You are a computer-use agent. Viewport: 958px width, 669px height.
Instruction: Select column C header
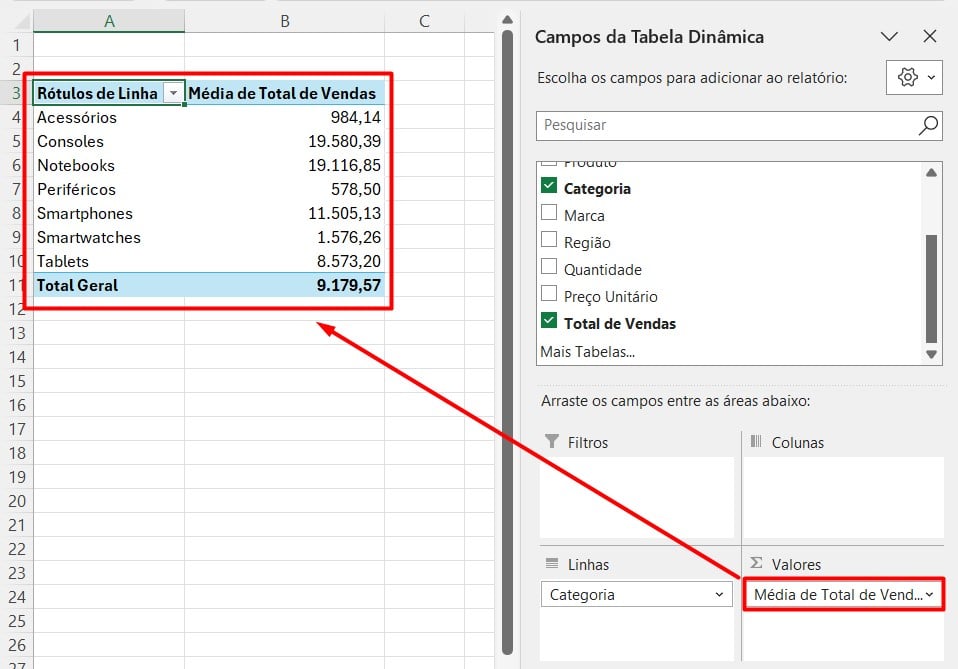click(425, 21)
